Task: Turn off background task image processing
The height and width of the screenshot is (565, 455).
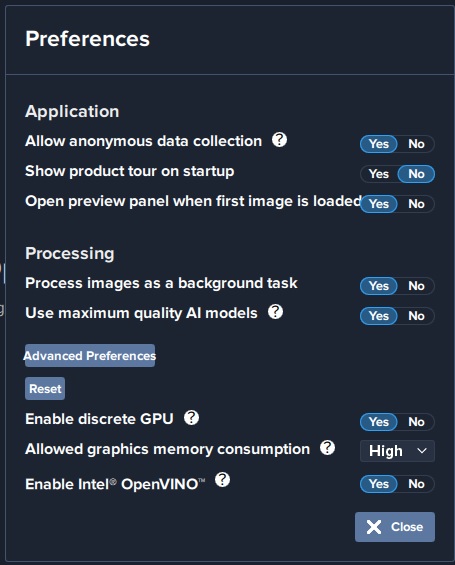Action: pyautogui.click(x=416, y=286)
